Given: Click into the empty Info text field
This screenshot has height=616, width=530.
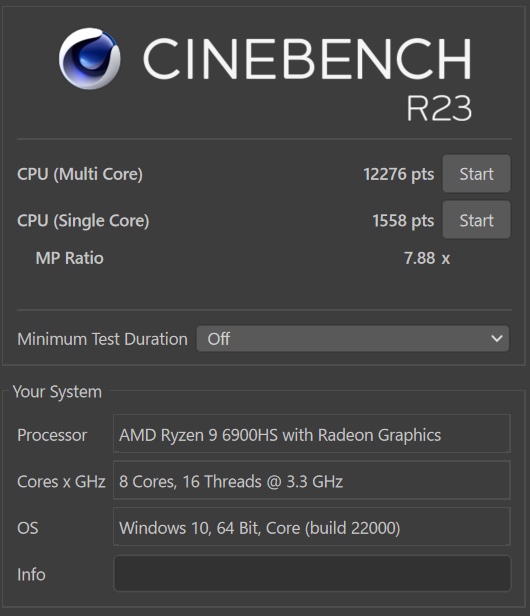Looking at the screenshot, I should coord(312,574).
